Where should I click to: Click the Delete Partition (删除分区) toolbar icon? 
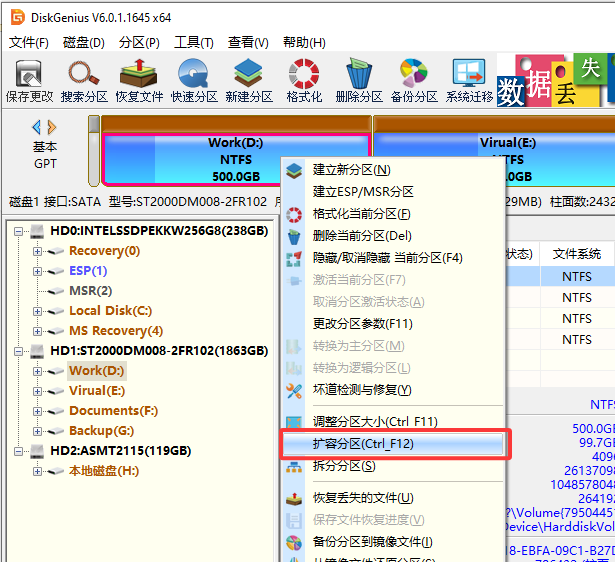358,80
